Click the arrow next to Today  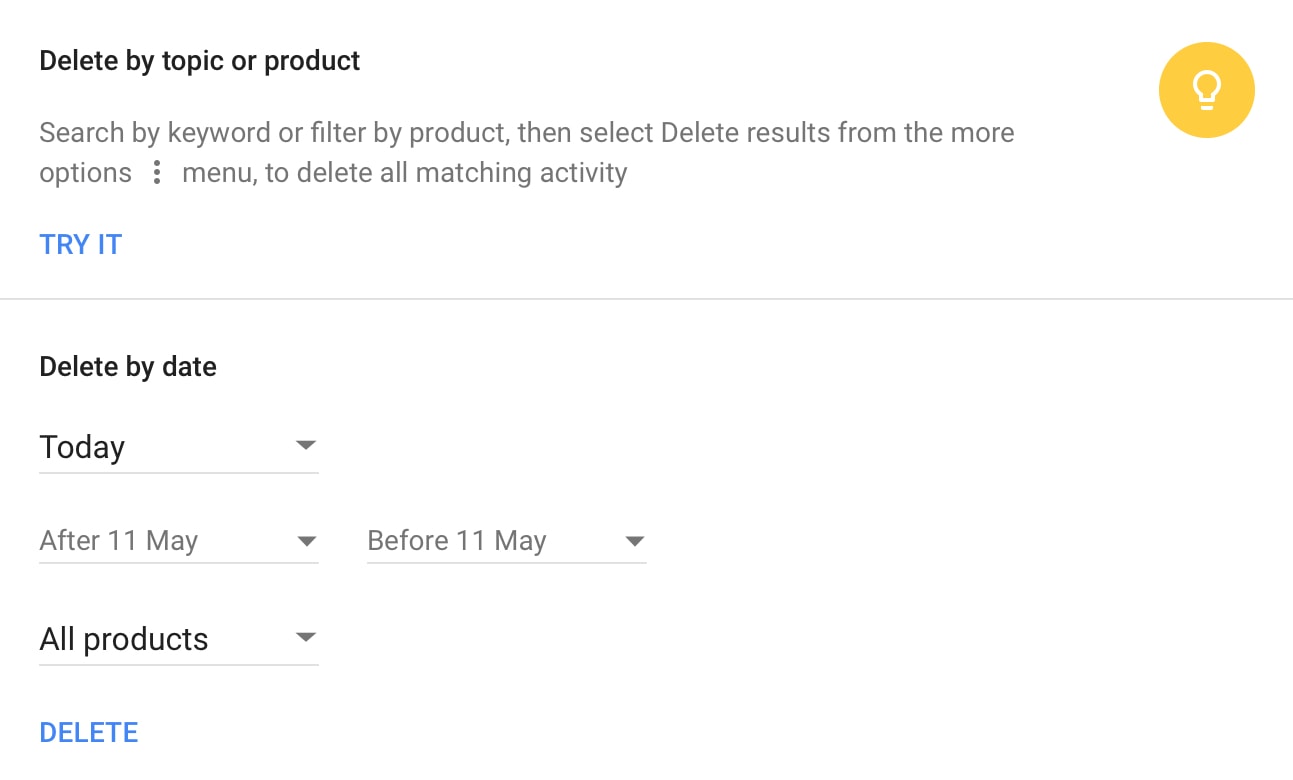tap(306, 445)
